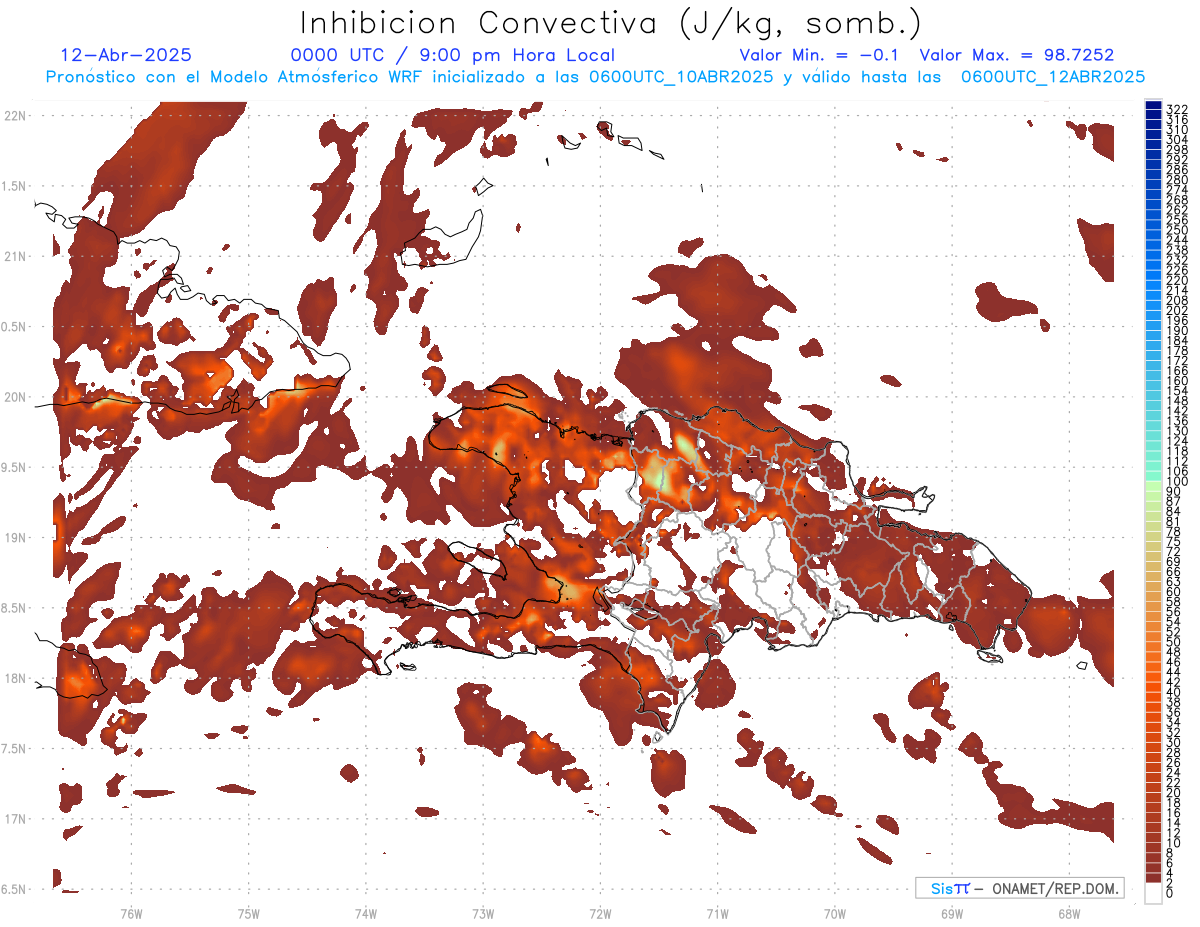This screenshot has width=1200, height=927.
Task: Click the '22N' latitude label
Action: tap(15, 116)
